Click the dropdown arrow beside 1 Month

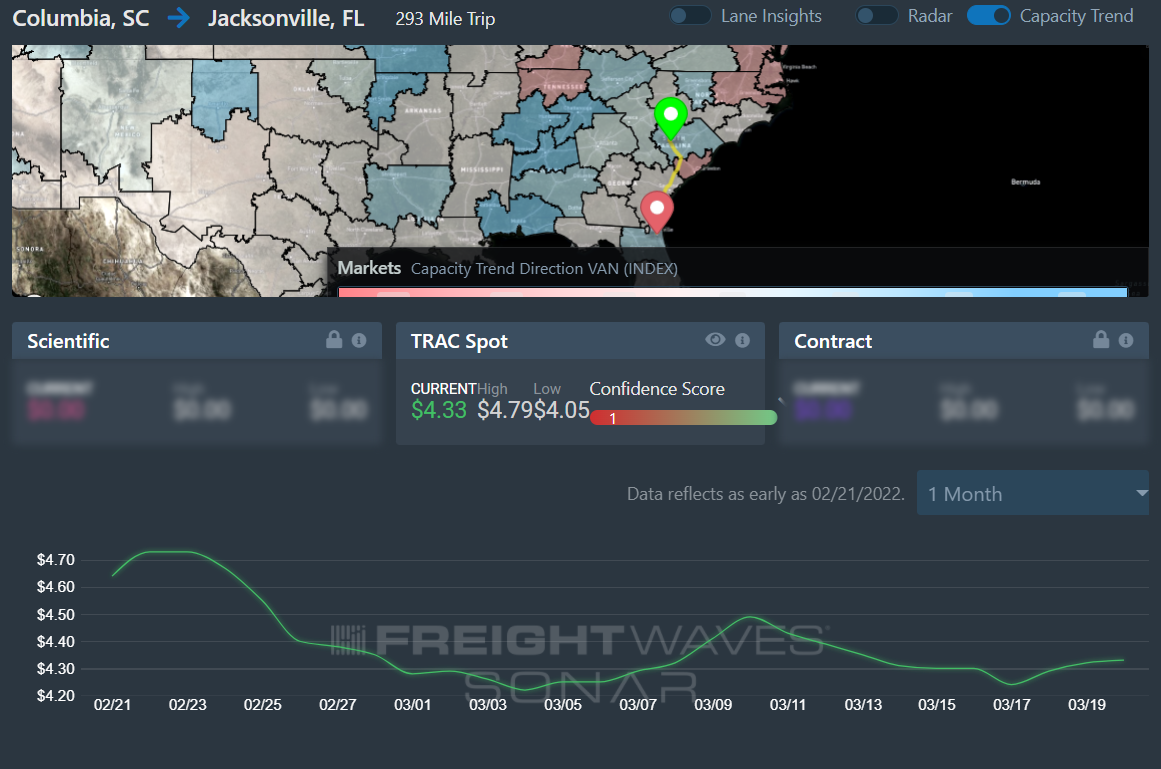pyautogui.click(x=1142, y=493)
